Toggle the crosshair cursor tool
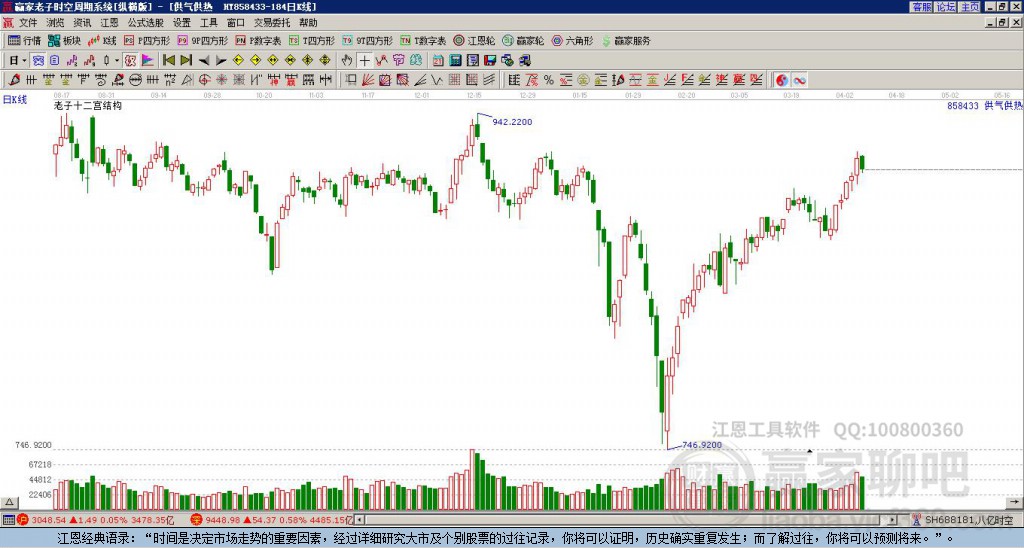1024x548 pixels. [x=364, y=61]
